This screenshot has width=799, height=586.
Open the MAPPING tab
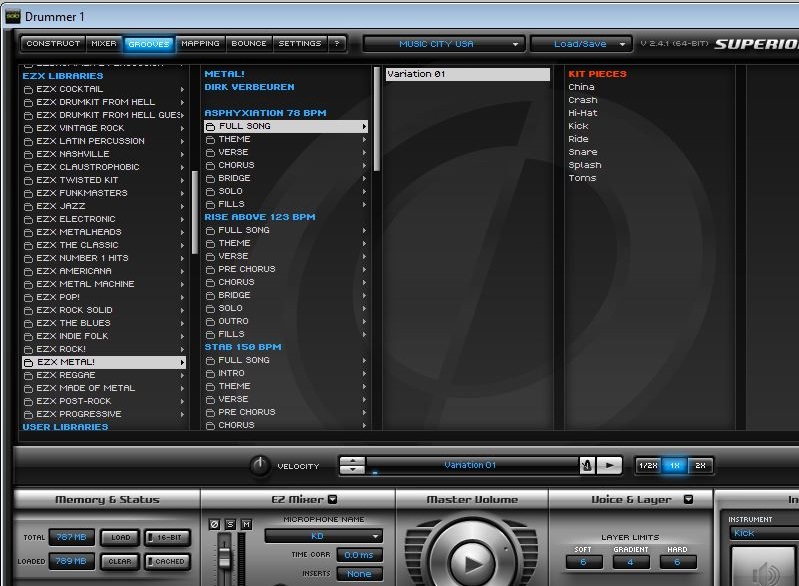pos(200,44)
